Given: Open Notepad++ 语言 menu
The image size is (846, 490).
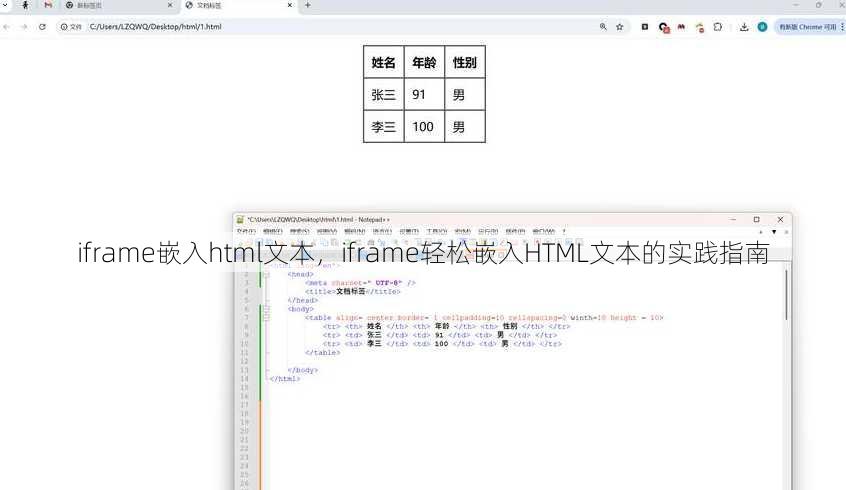Looking at the screenshot, I should [x=382, y=232].
